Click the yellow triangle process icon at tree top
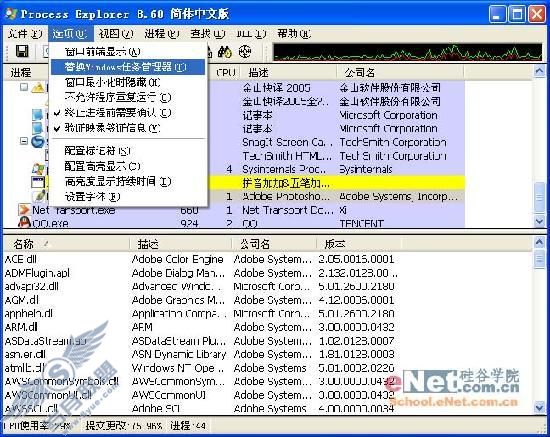The width and height of the screenshot is (550, 437). point(38,88)
